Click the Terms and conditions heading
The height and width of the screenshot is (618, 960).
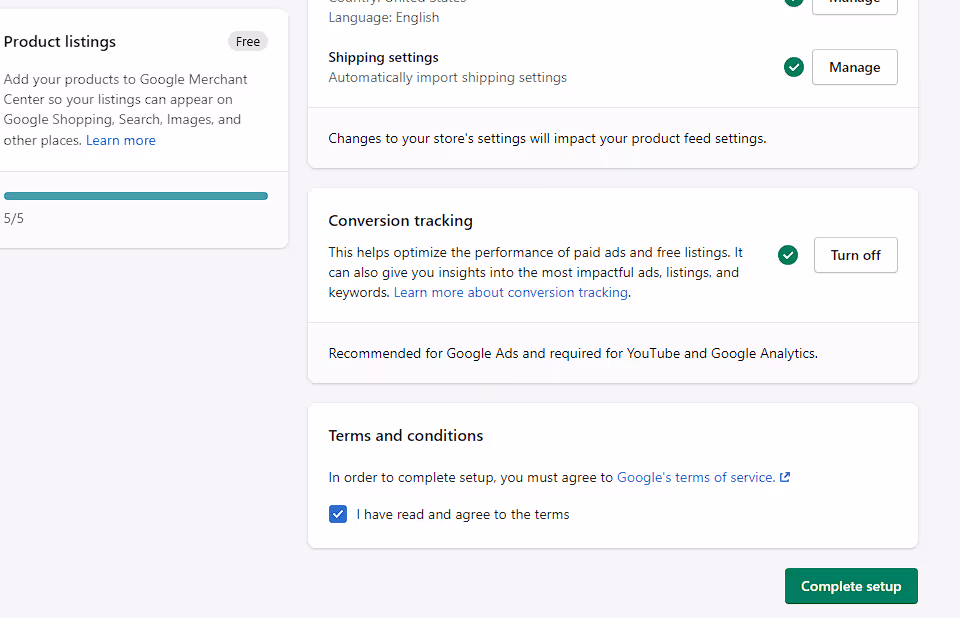[x=406, y=435]
